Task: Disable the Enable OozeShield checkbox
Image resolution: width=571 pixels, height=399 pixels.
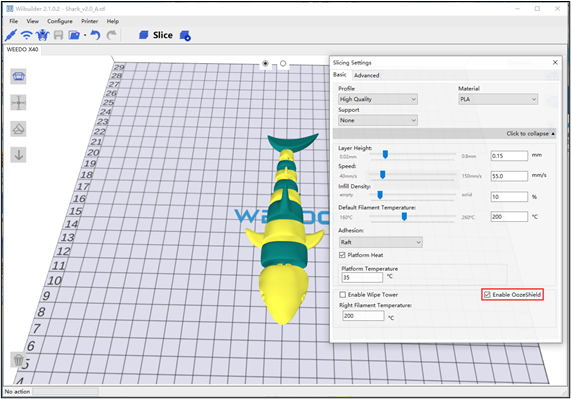Action: coord(487,295)
